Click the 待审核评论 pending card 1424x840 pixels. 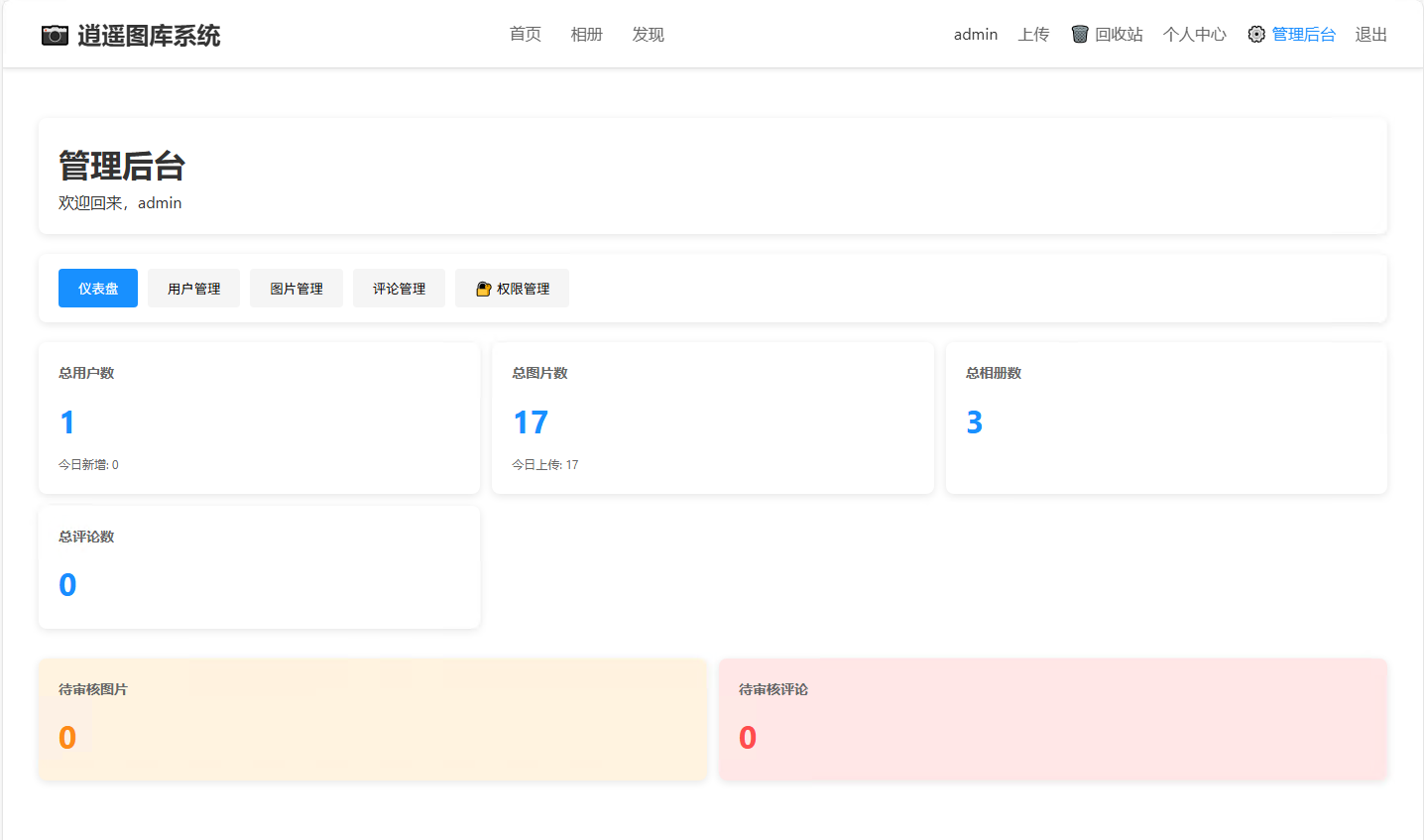click(x=1052, y=719)
